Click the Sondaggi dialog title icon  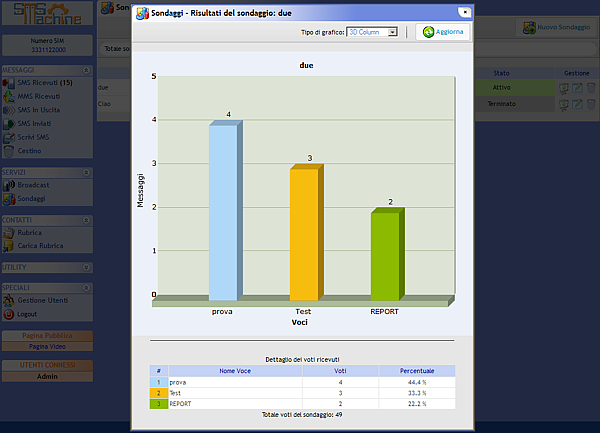142,13
